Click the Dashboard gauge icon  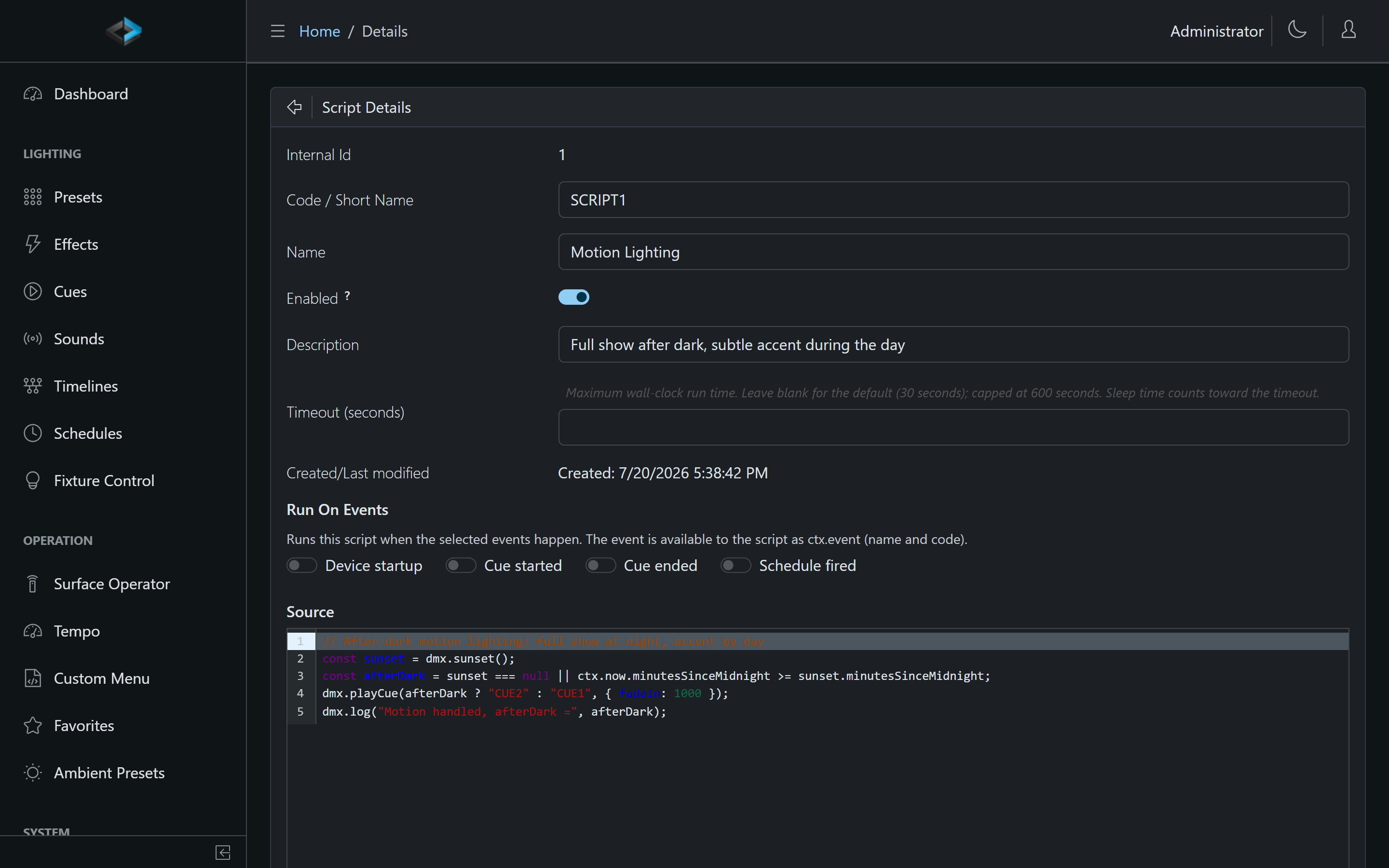point(33,94)
